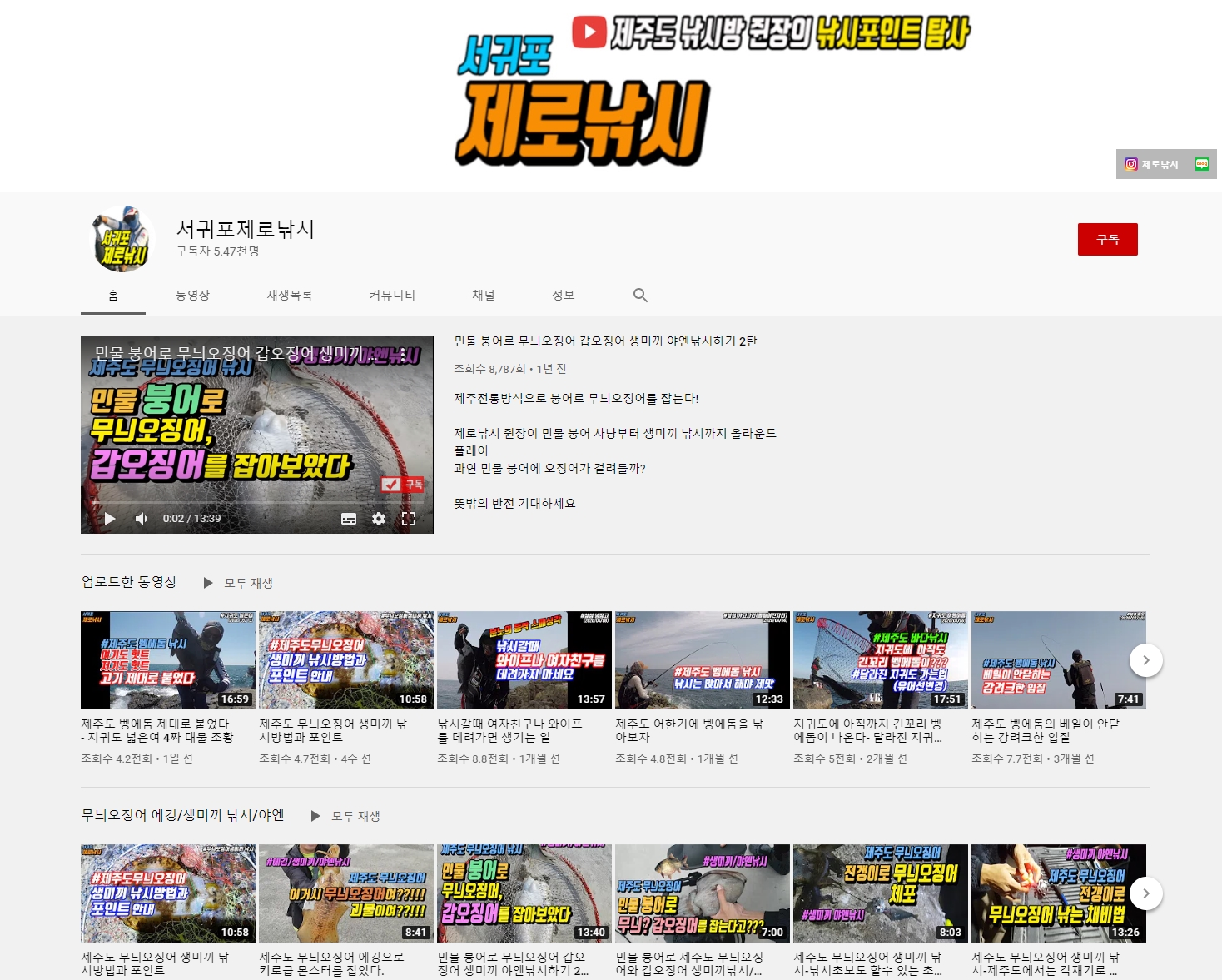Viewport: 1222px width, 980px height.
Task: Open the Naver blog icon link
Action: click(1201, 164)
